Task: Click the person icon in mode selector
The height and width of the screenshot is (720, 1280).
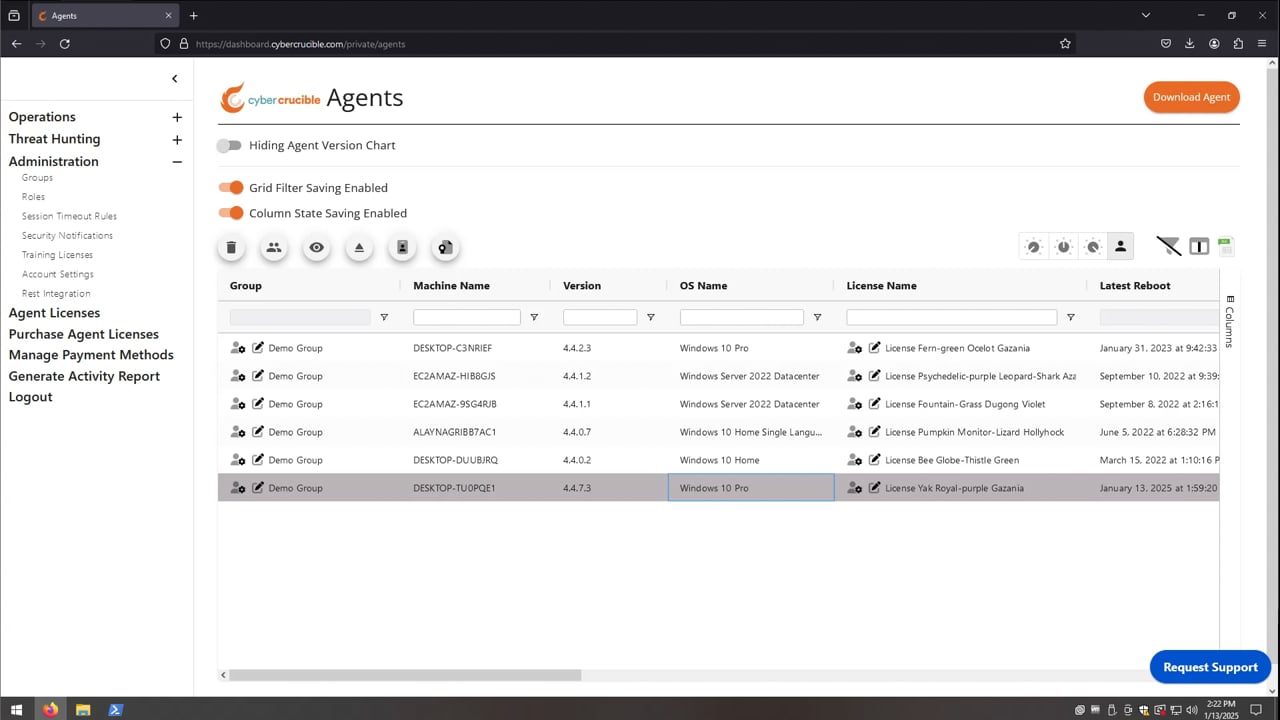Action: click(1120, 246)
